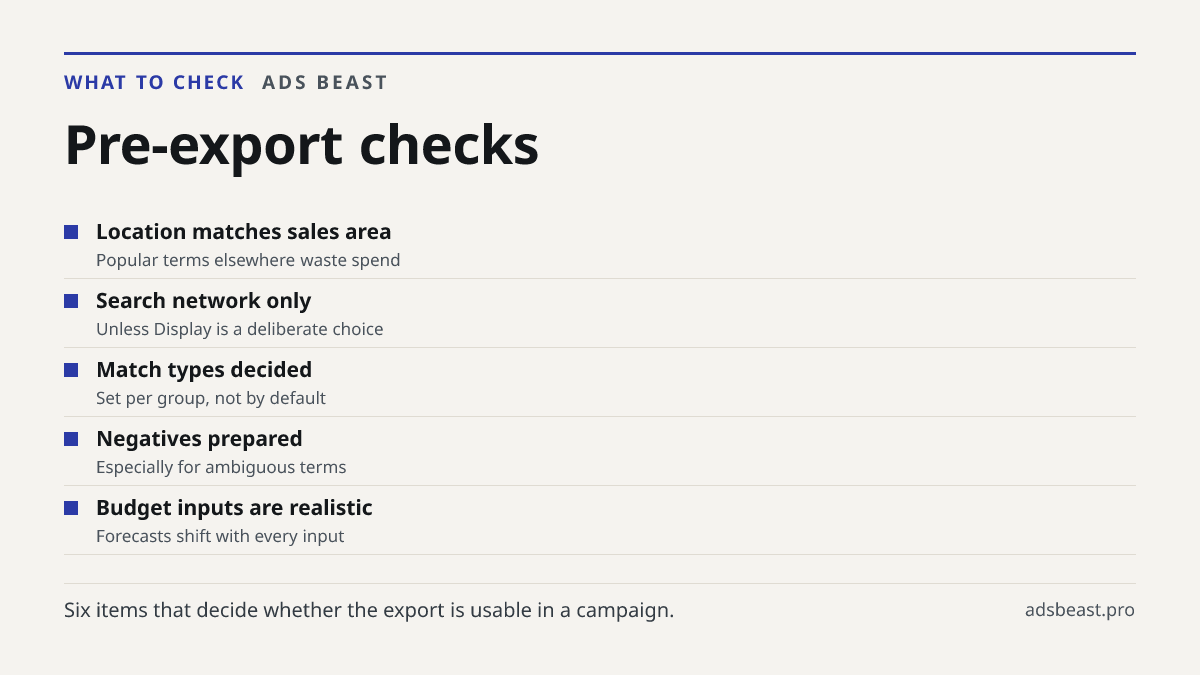This screenshot has width=1200, height=675.
Task: Click the 'WHAT TO CHECK' header label
Action: [x=154, y=83]
